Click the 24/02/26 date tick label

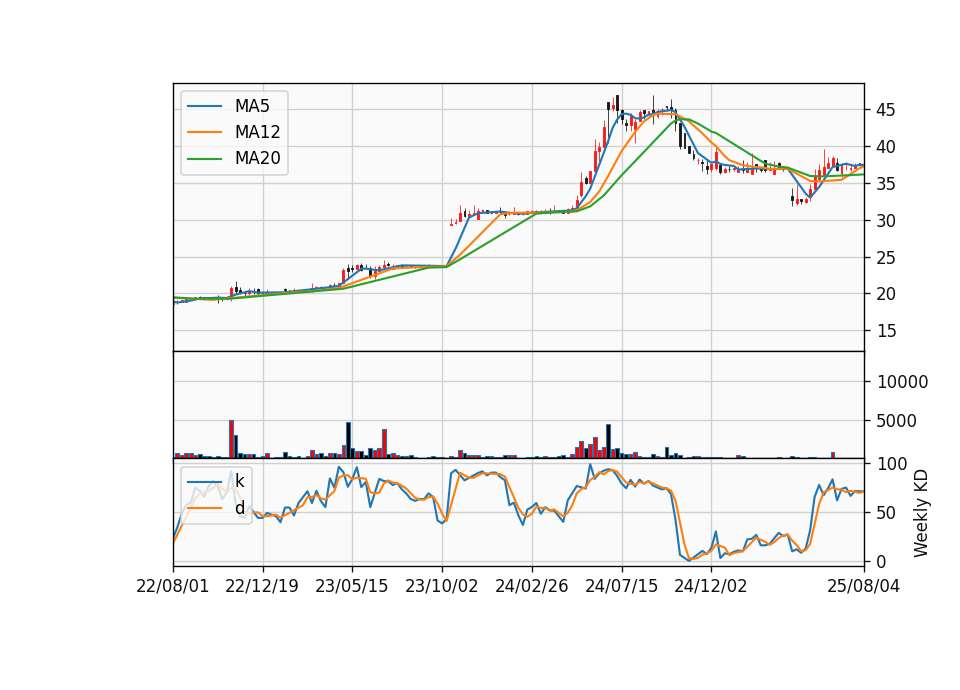coord(531,586)
